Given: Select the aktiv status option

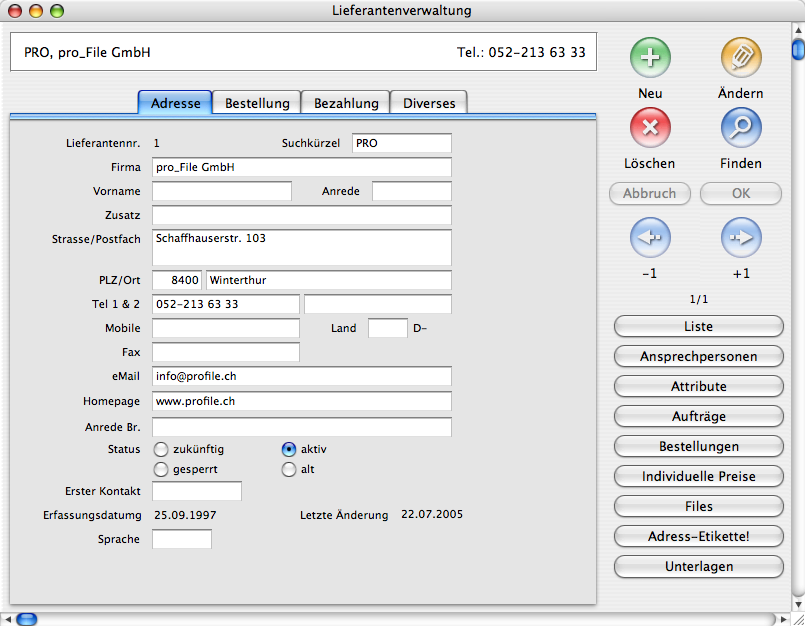Looking at the screenshot, I should click(289, 450).
